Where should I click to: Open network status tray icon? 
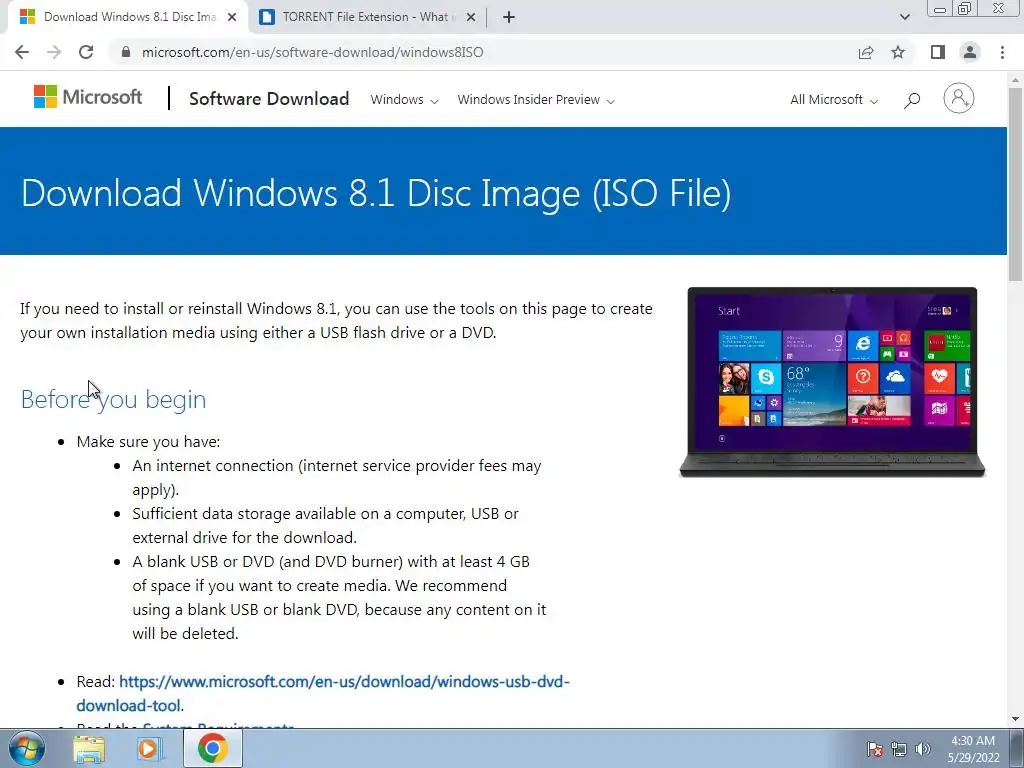tap(899, 749)
